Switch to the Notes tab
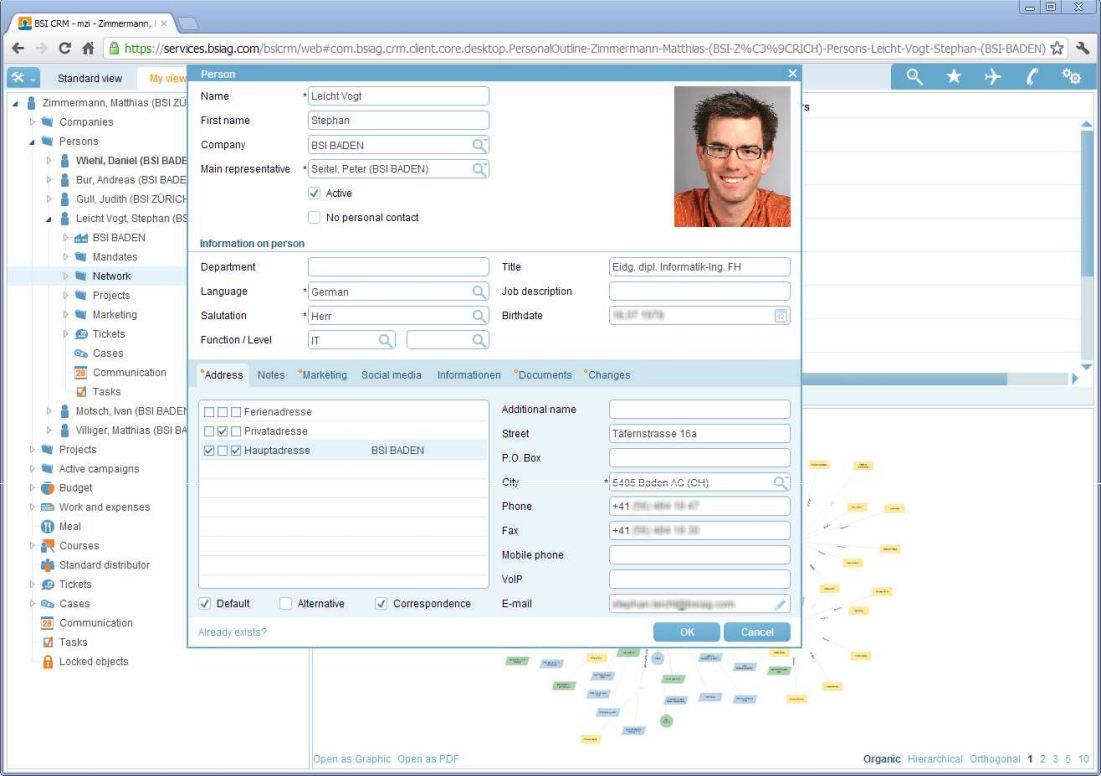The image size is (1101, 776). [271, 375]
